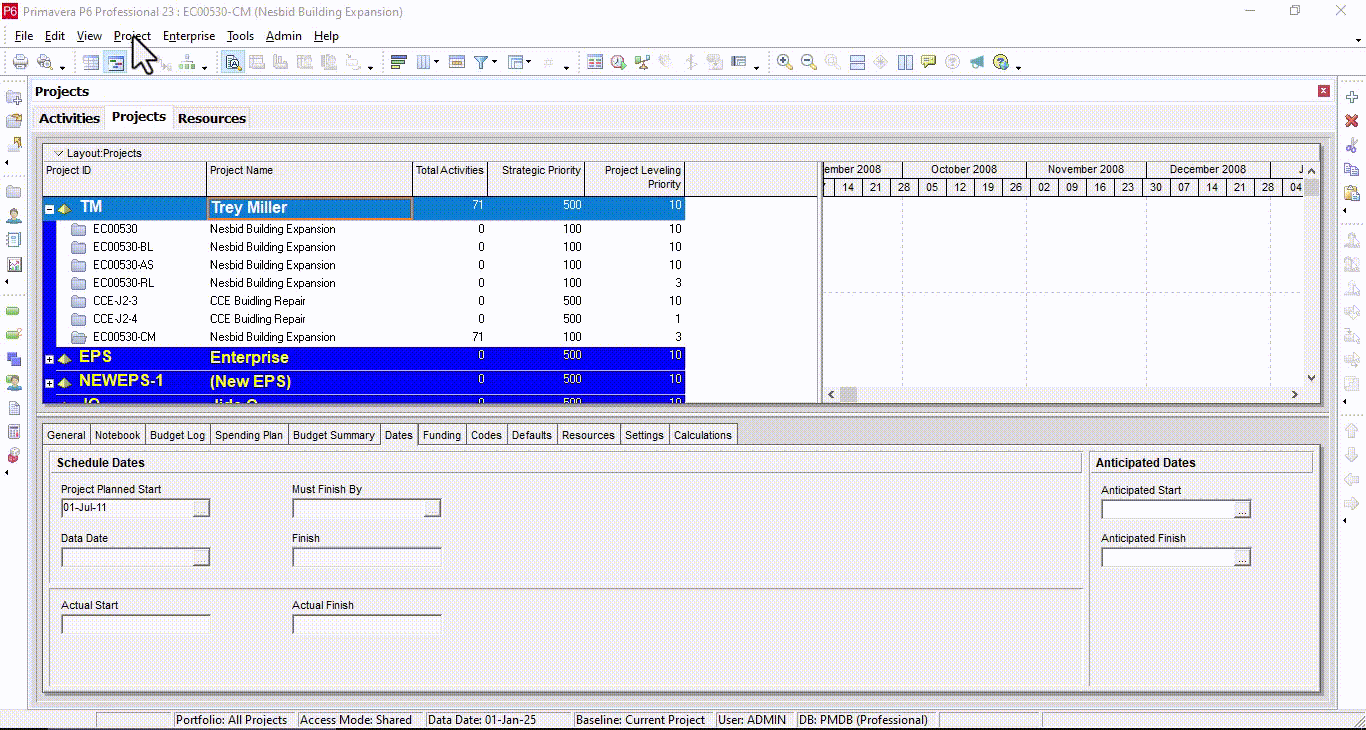Open the Project Planned Start date picker
The image size is (1366, 730).
tap(201, 508)
